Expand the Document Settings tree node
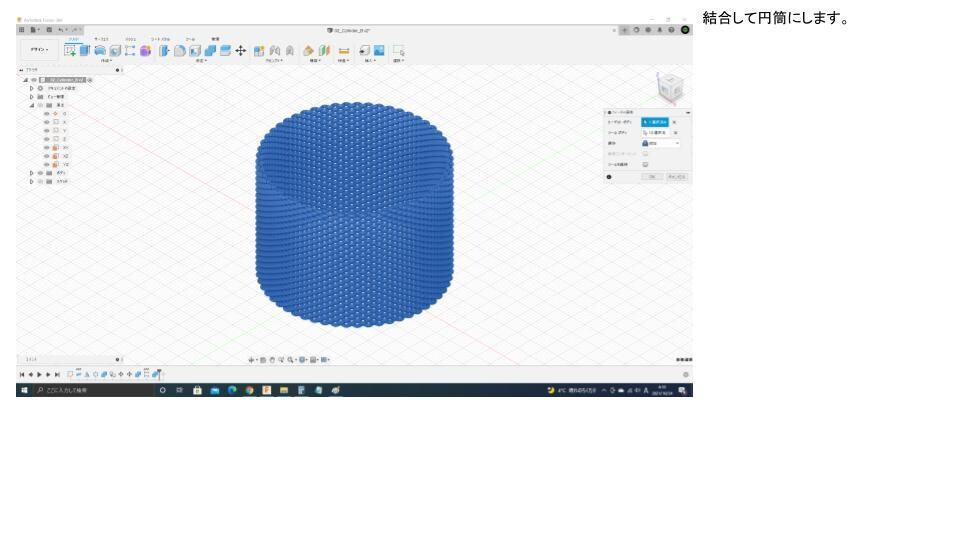 (x=32, y=88)
